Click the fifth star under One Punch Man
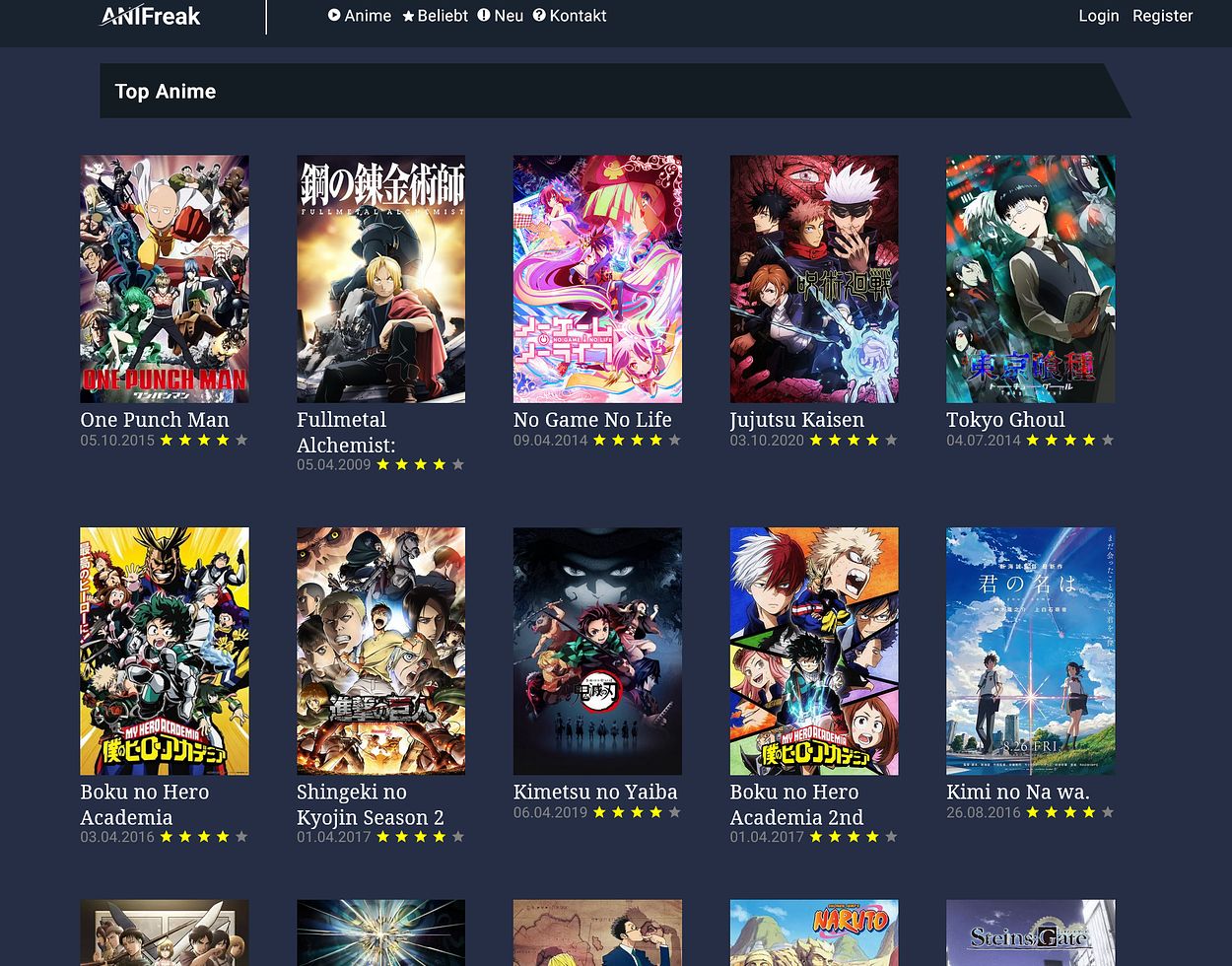This screenshot has height=966, width=1232. pos(241,441)
